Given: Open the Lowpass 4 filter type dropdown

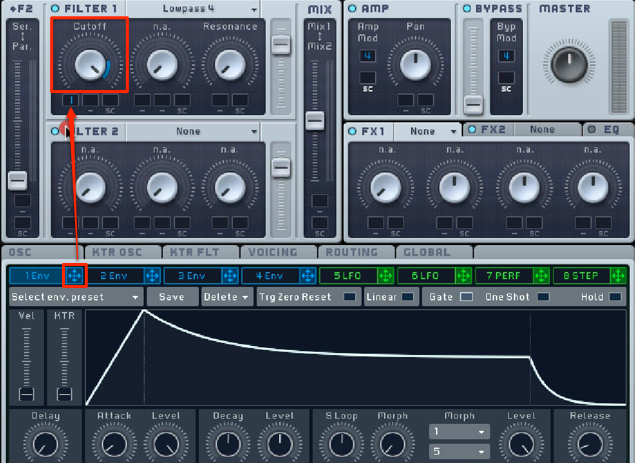Looking at the screenshot, I should pos(193,9).
